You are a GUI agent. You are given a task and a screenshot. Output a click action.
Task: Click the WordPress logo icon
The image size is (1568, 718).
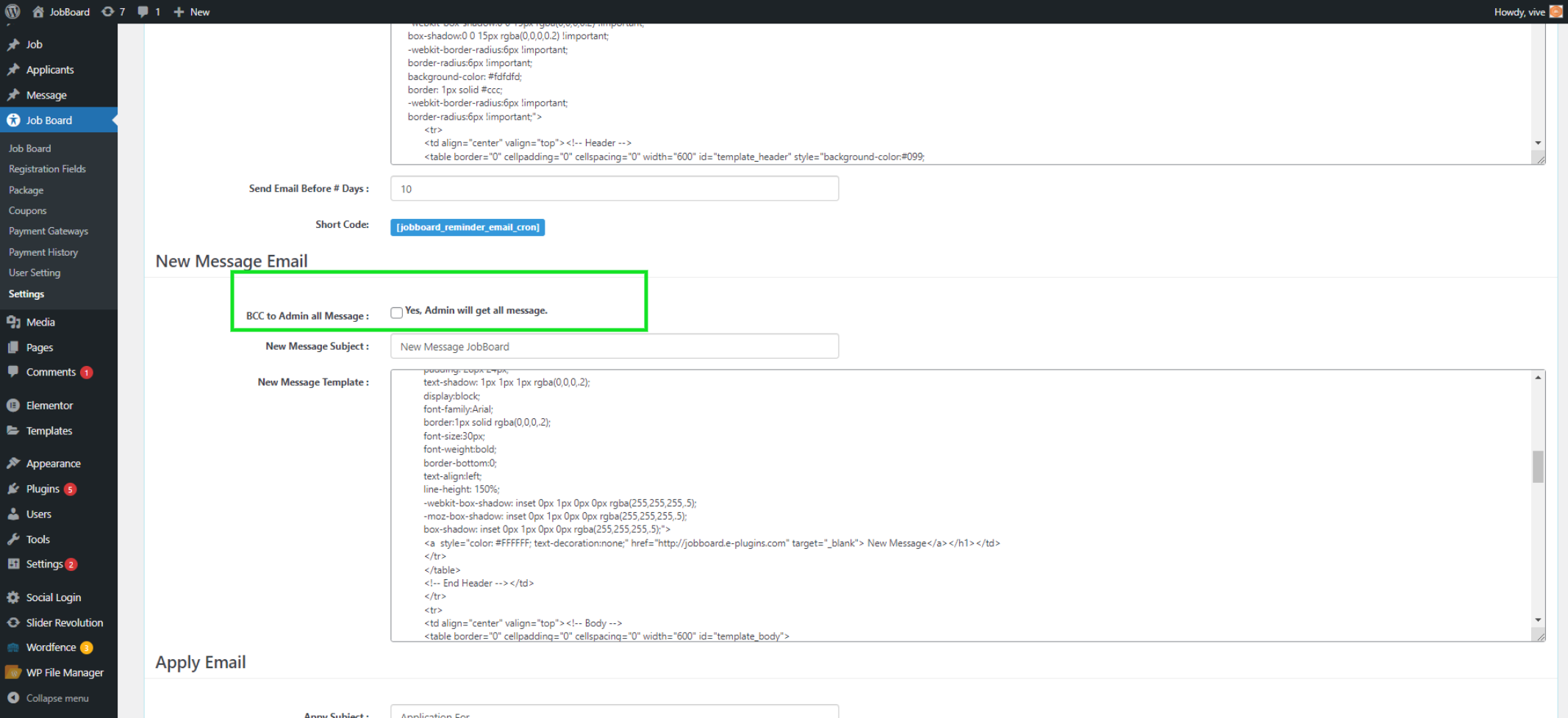coord(12,12)
